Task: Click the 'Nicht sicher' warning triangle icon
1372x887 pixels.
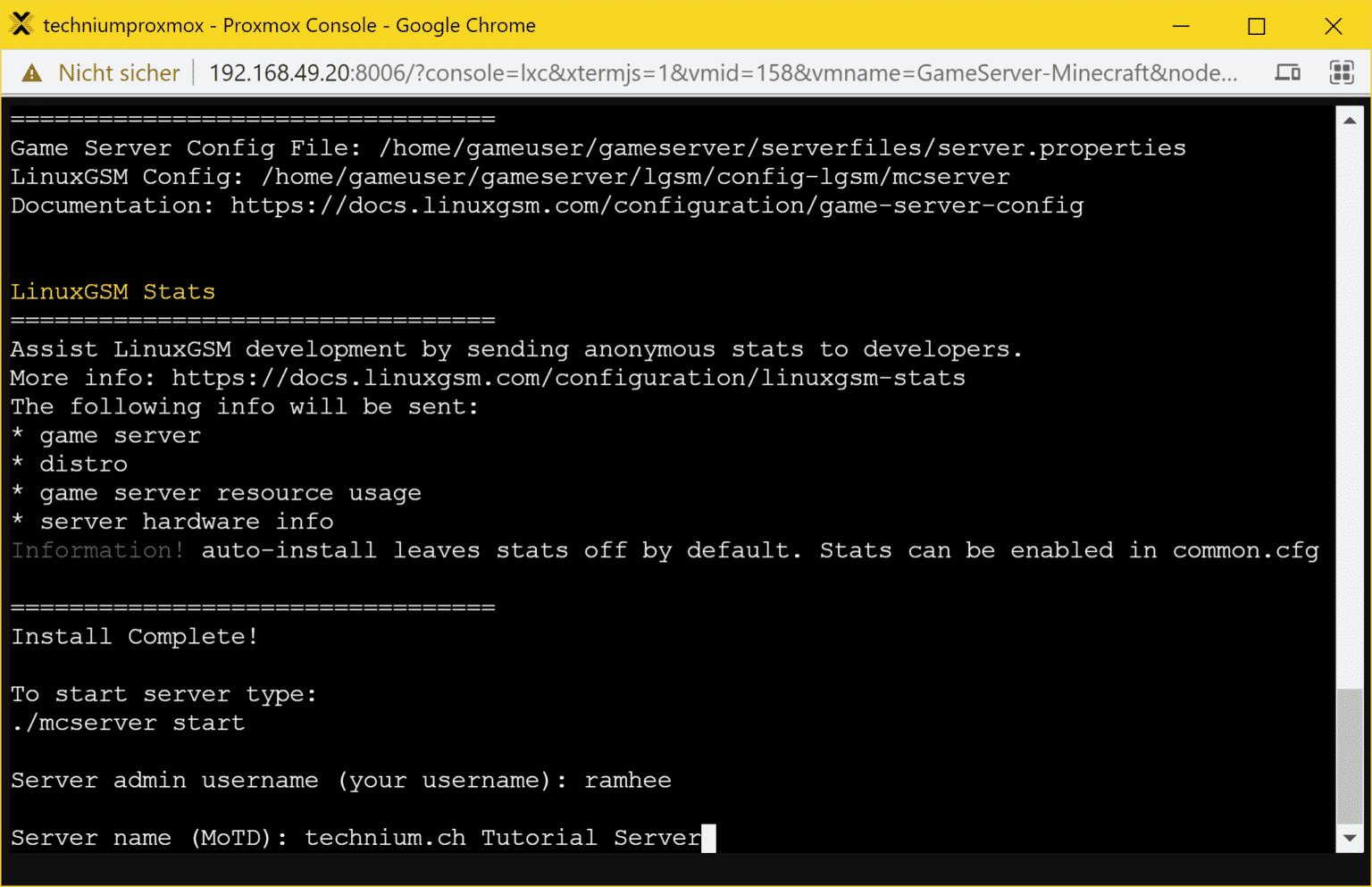Action: [32, 73]
